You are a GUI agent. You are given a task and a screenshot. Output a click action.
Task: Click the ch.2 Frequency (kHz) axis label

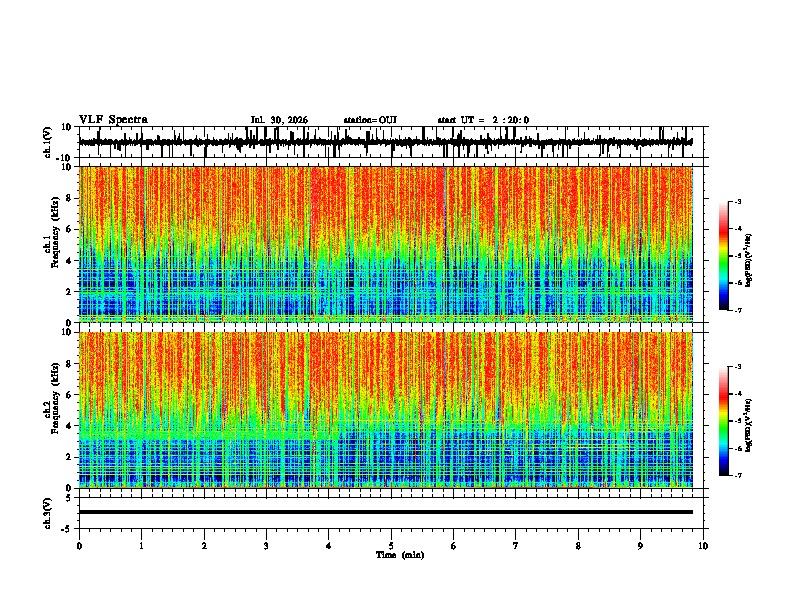pos(52,398)
